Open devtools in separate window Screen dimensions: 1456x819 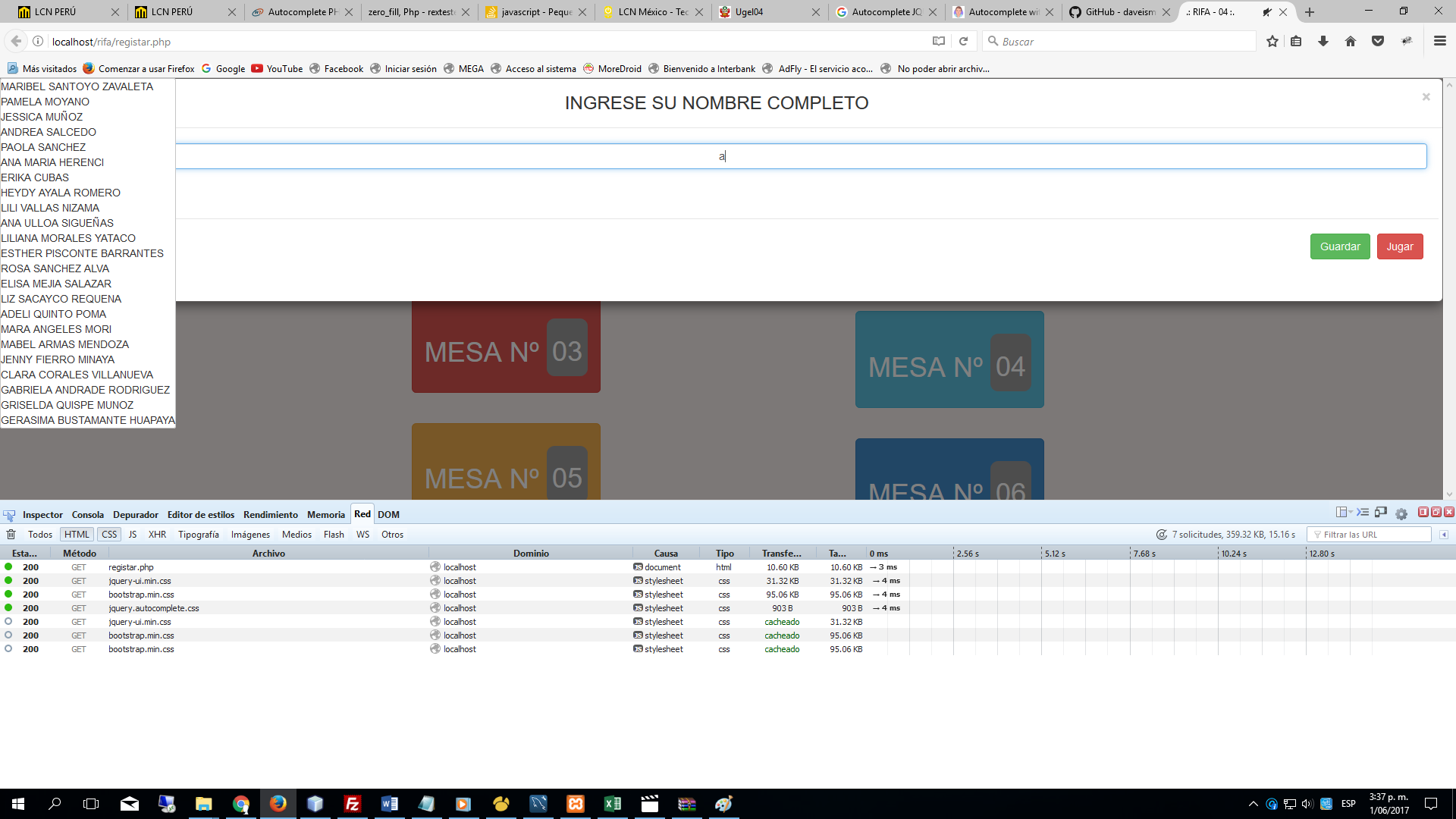(x=1436, y=512)
